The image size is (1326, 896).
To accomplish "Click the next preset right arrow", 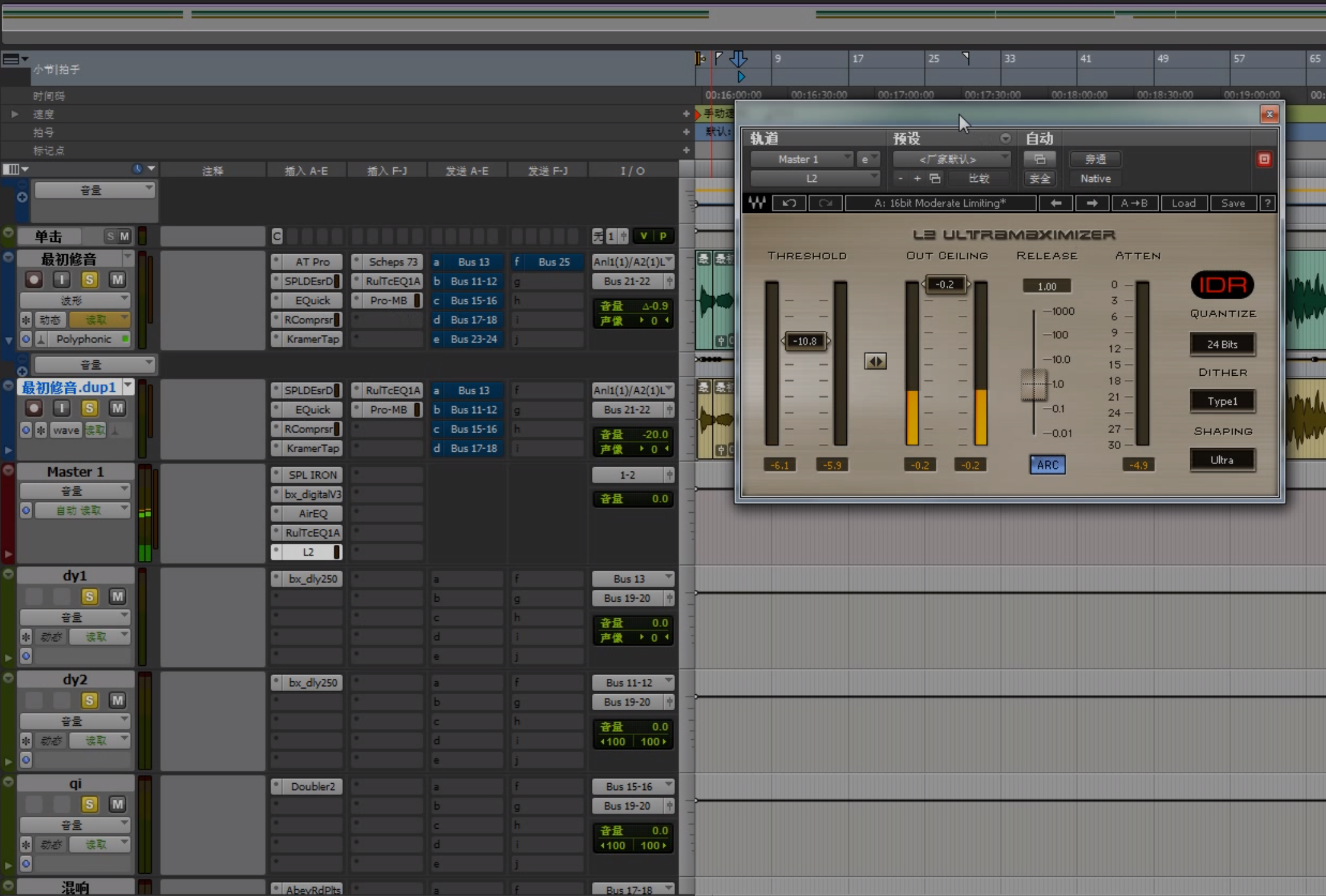I will pos(1092,203).
